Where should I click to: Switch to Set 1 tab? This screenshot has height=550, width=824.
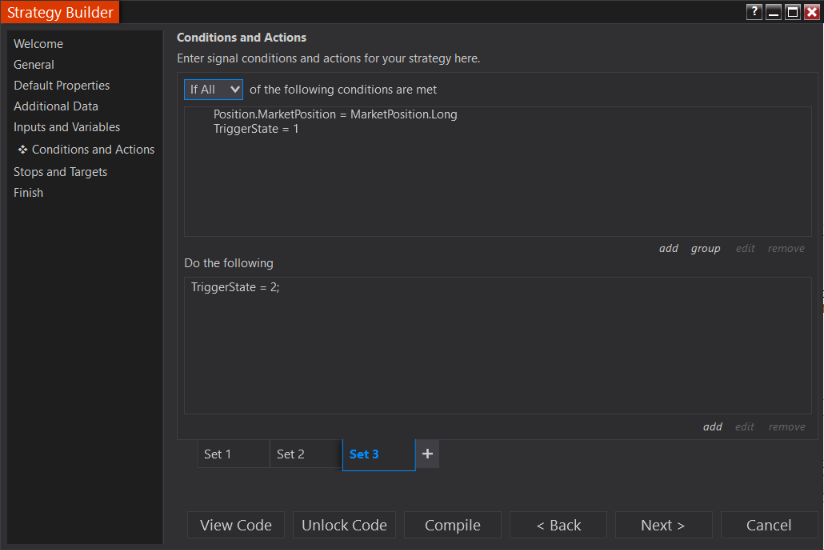[x=218, y=454]
